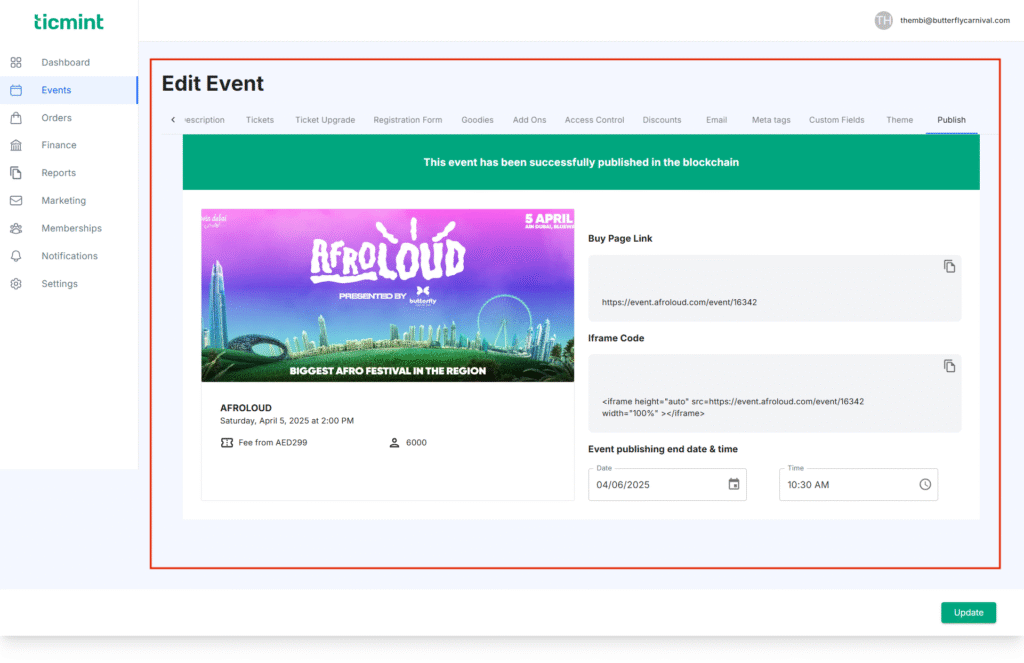
Task: Navigate to Finance
Action: coord(59,145)
